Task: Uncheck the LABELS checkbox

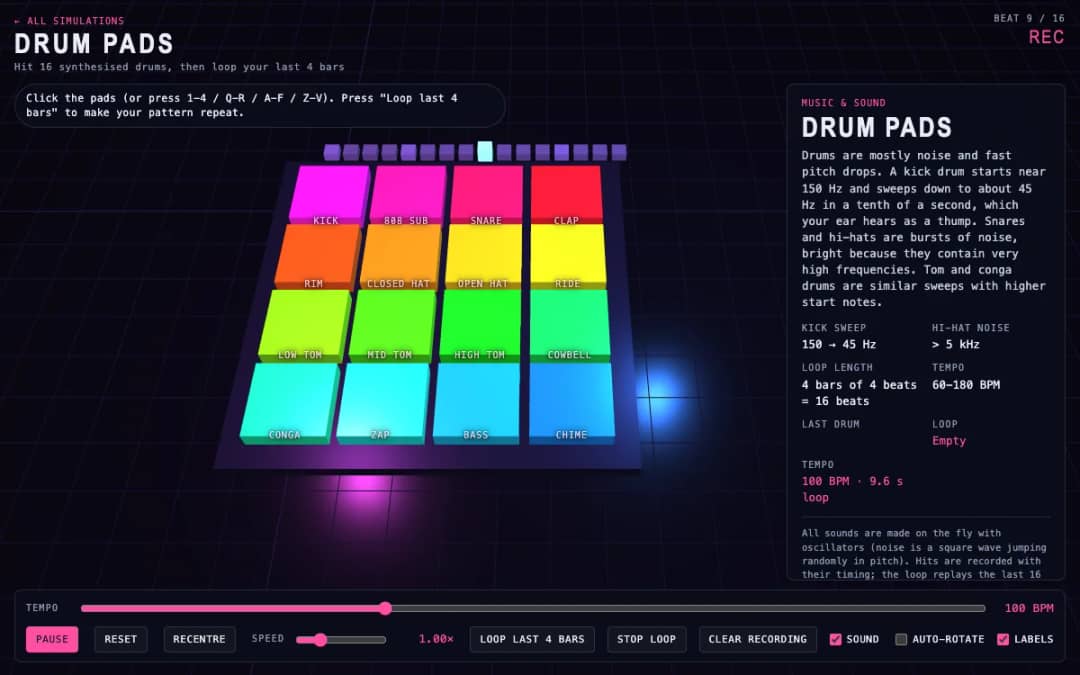Action: click(1003, 639)
